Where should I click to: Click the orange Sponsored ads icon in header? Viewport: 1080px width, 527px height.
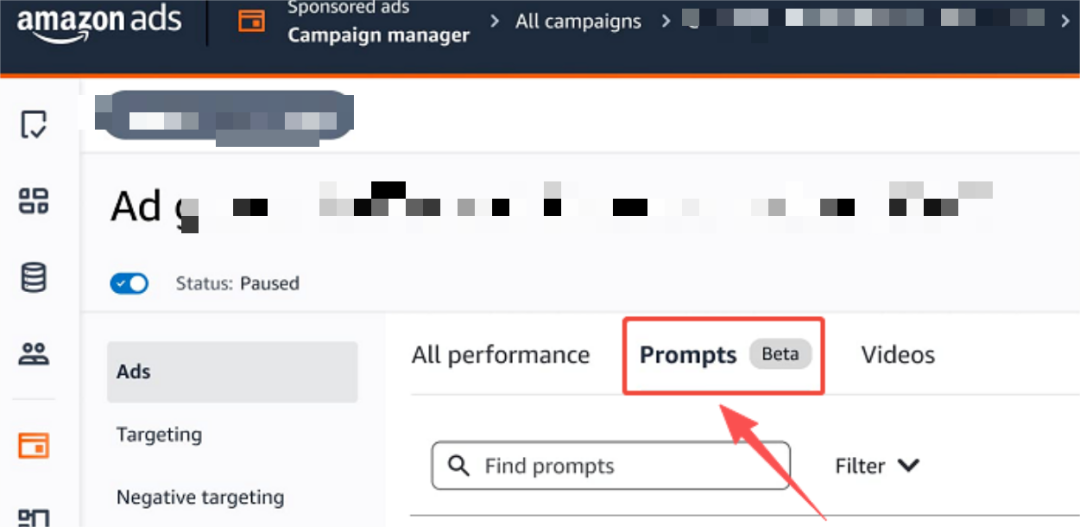[x=251, y=21]
